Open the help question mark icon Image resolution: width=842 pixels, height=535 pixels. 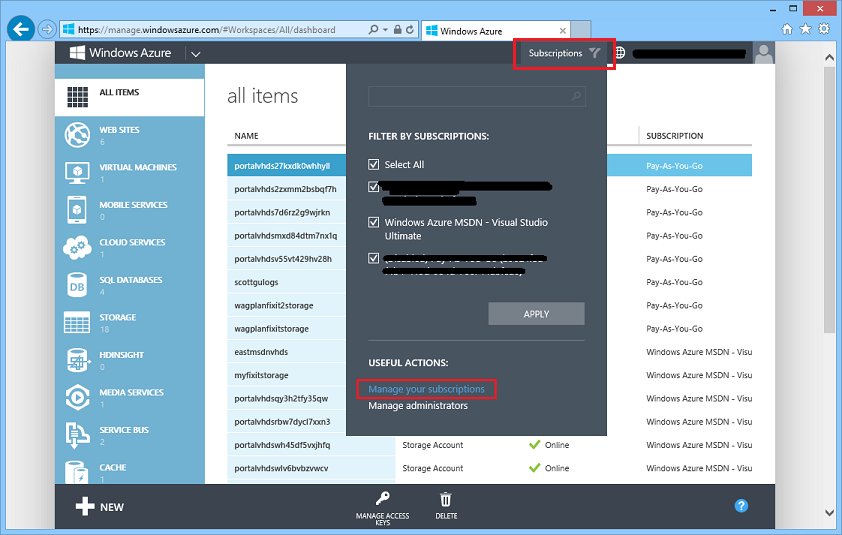[x=741, y=505]
